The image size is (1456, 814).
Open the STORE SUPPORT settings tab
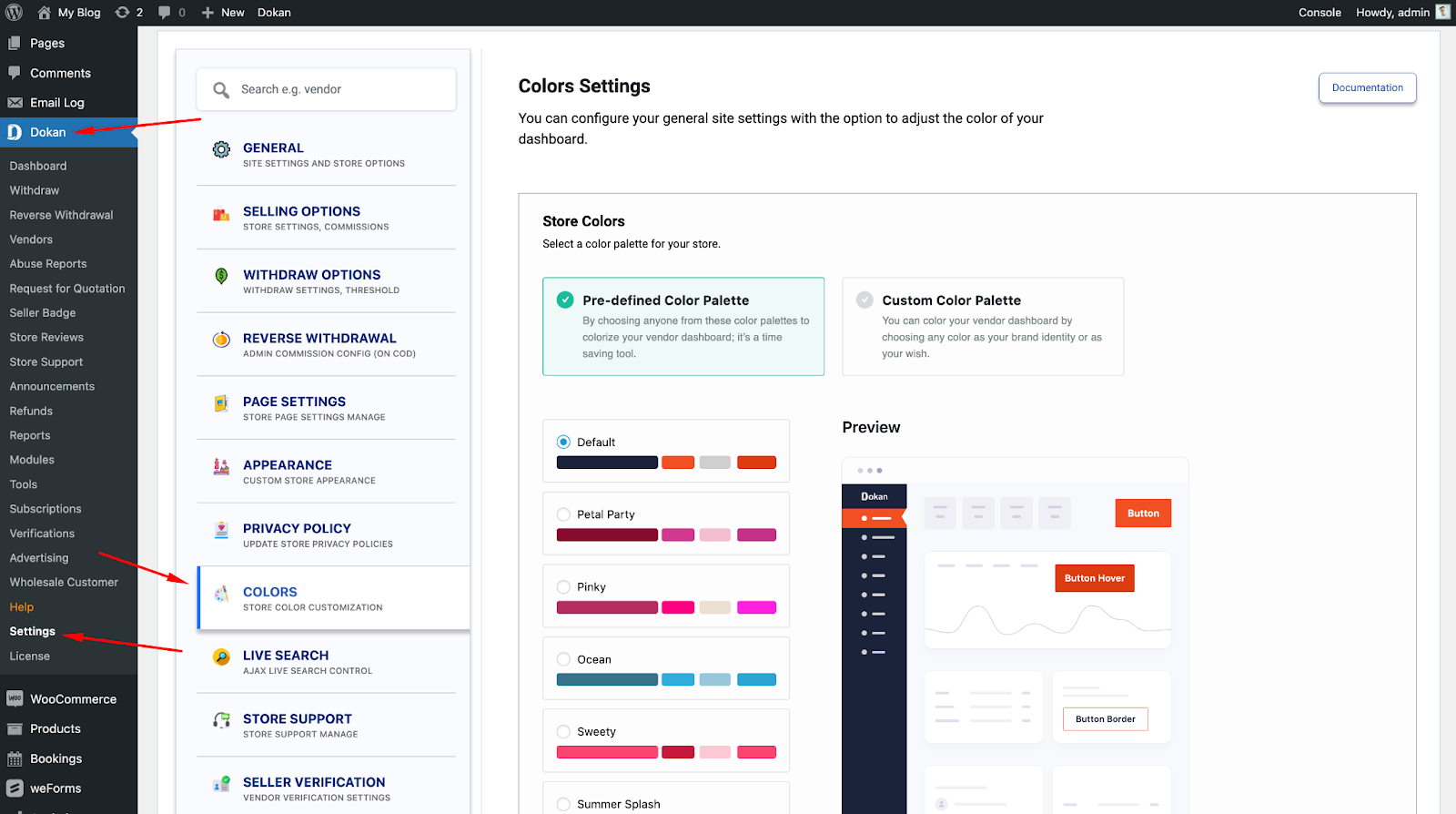coord(326,726)
